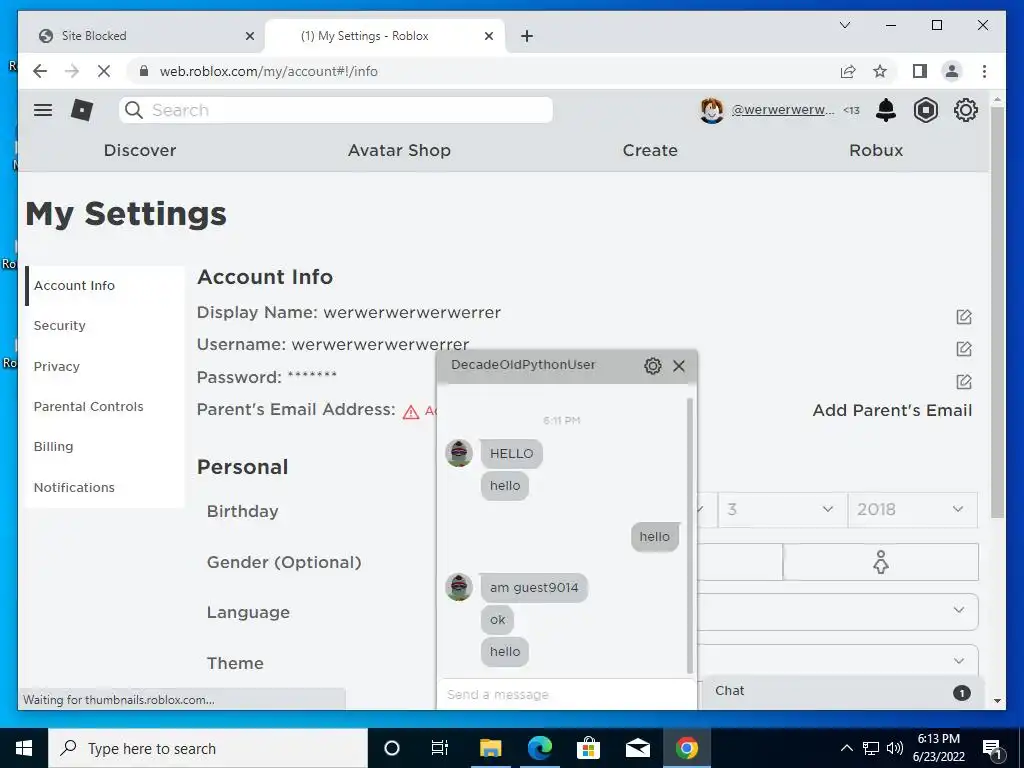Close the DecadeOldPythonUser chat window
The image size is (1024, 768).
679,366
